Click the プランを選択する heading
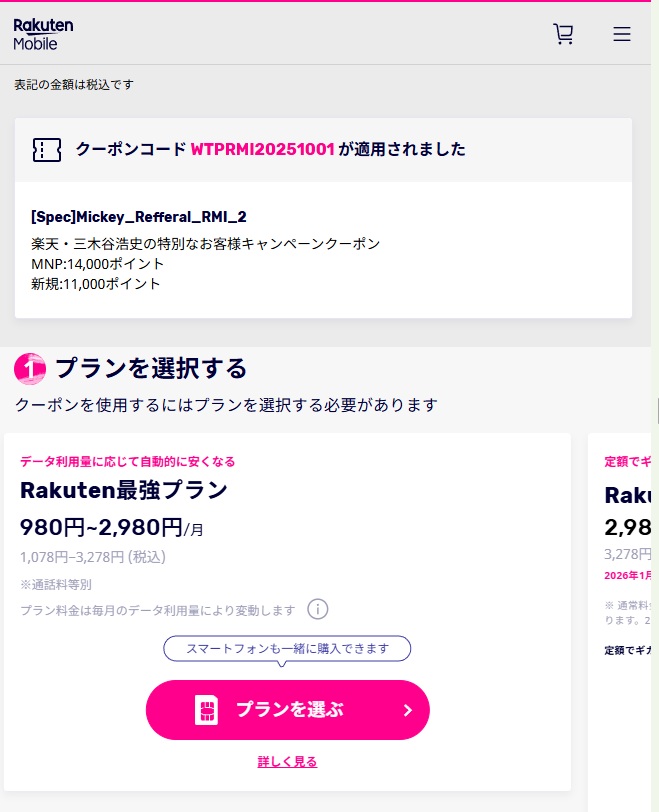The width and height of the screenshot is (659, 812). [x=151, y=368]
